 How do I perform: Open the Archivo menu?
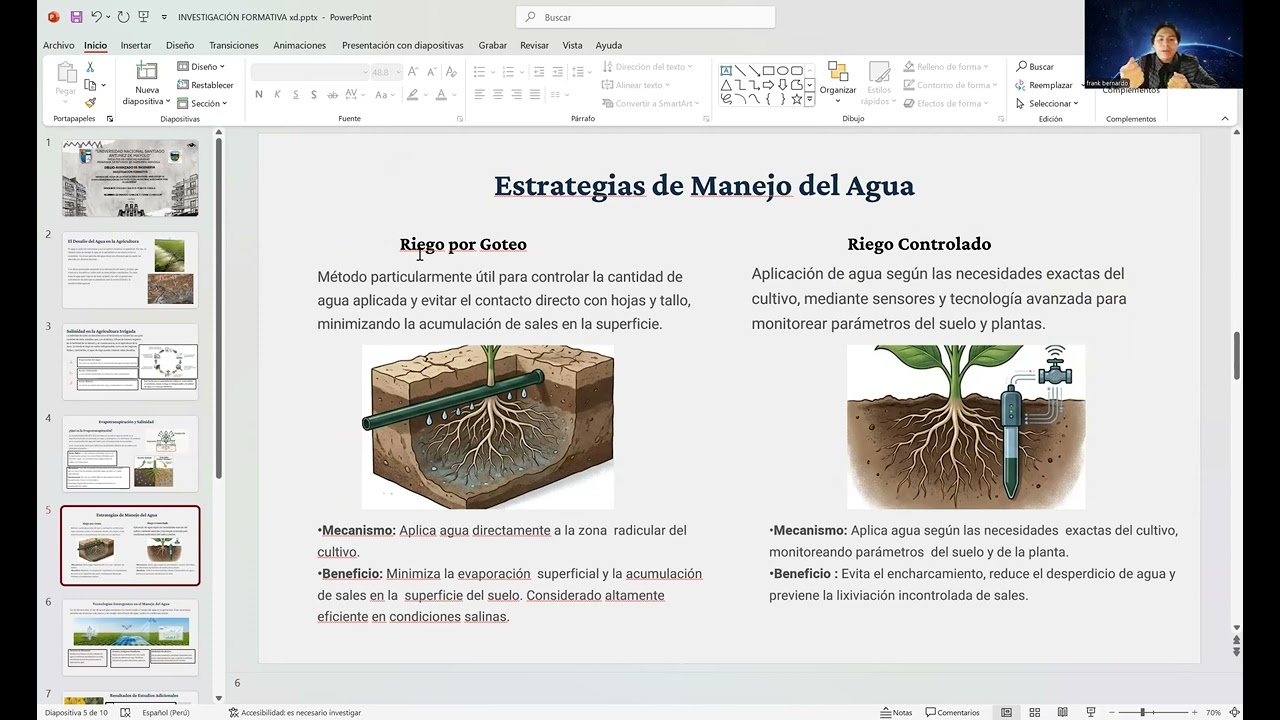pyautogui.click(x=59, y=45)
